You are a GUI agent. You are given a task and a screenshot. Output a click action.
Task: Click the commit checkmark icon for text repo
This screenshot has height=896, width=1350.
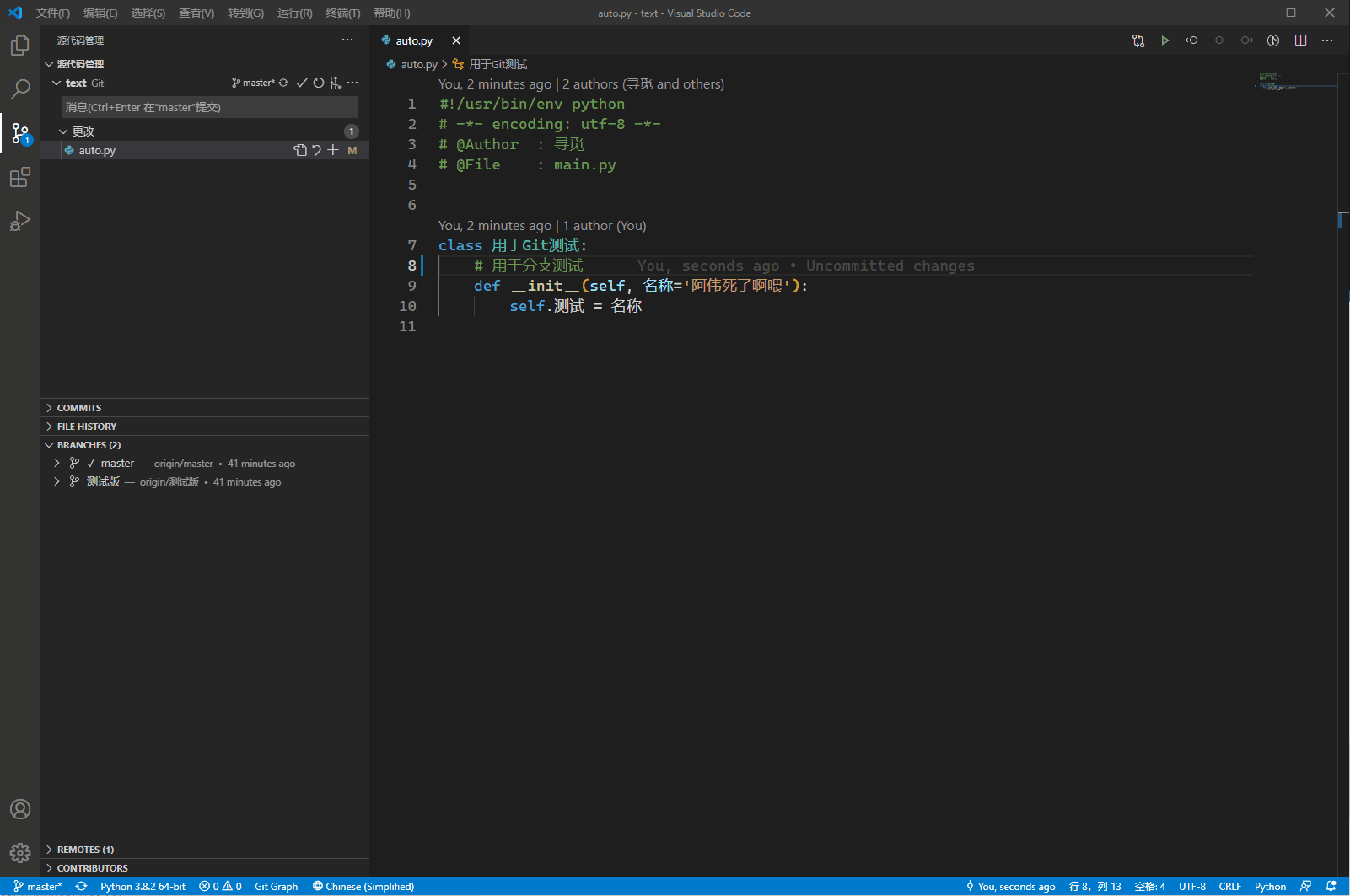point(301,83)
